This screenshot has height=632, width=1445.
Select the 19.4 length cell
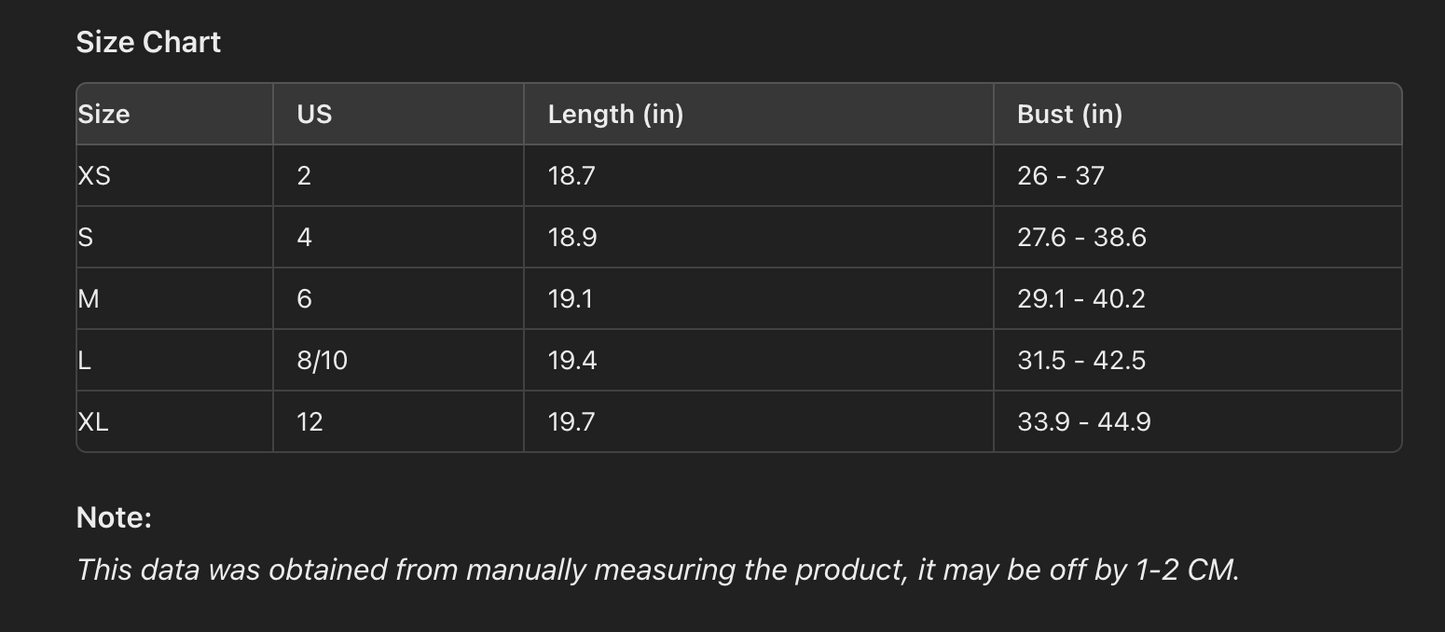click(x=572, y=360)
